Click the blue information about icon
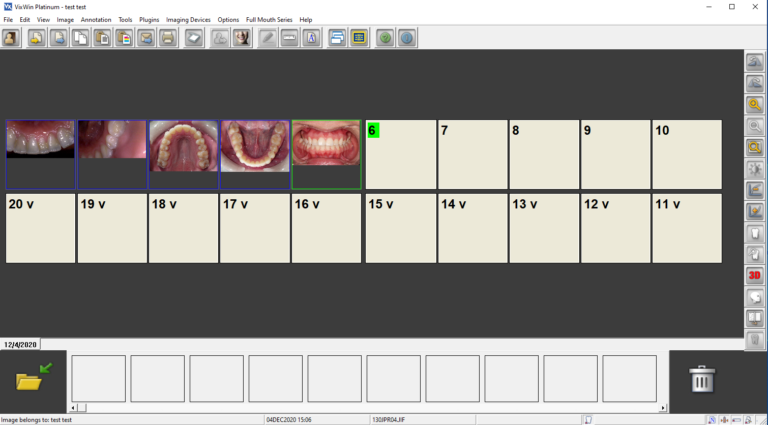This screenshot has height=425, width=768. coord(407,38)
